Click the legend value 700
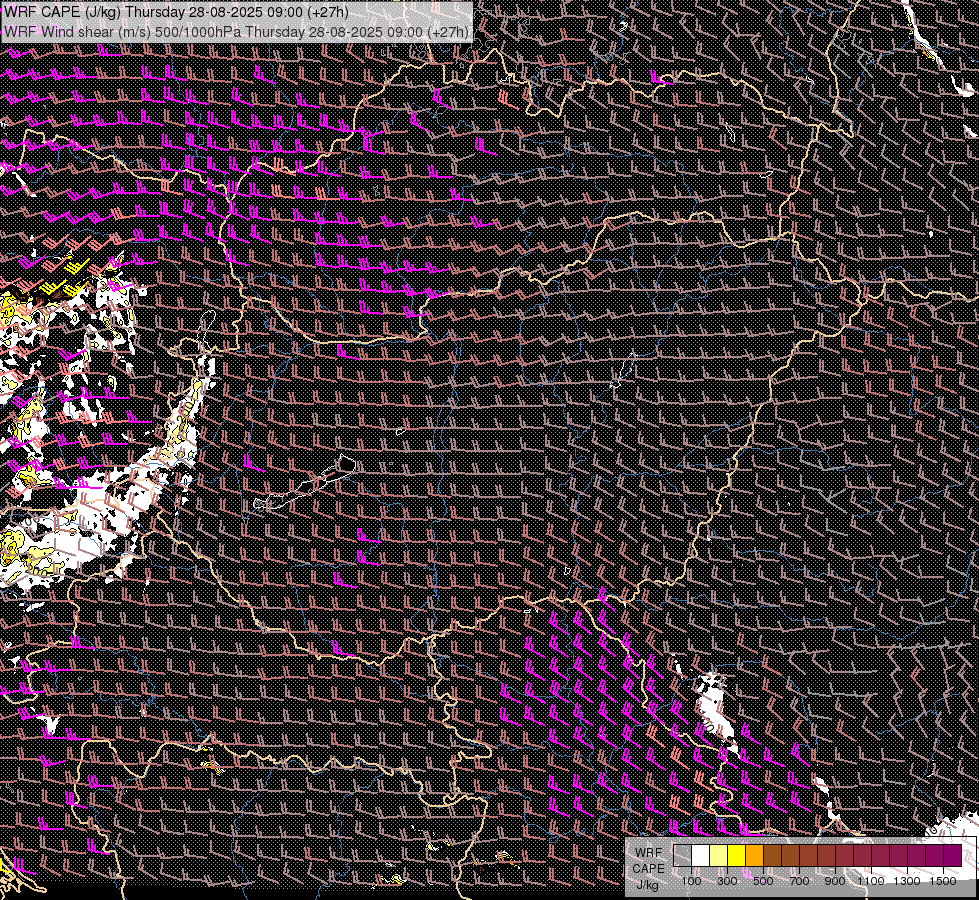Image resolution: width=979 pixels, height=900 pixels. click(799, 881)
